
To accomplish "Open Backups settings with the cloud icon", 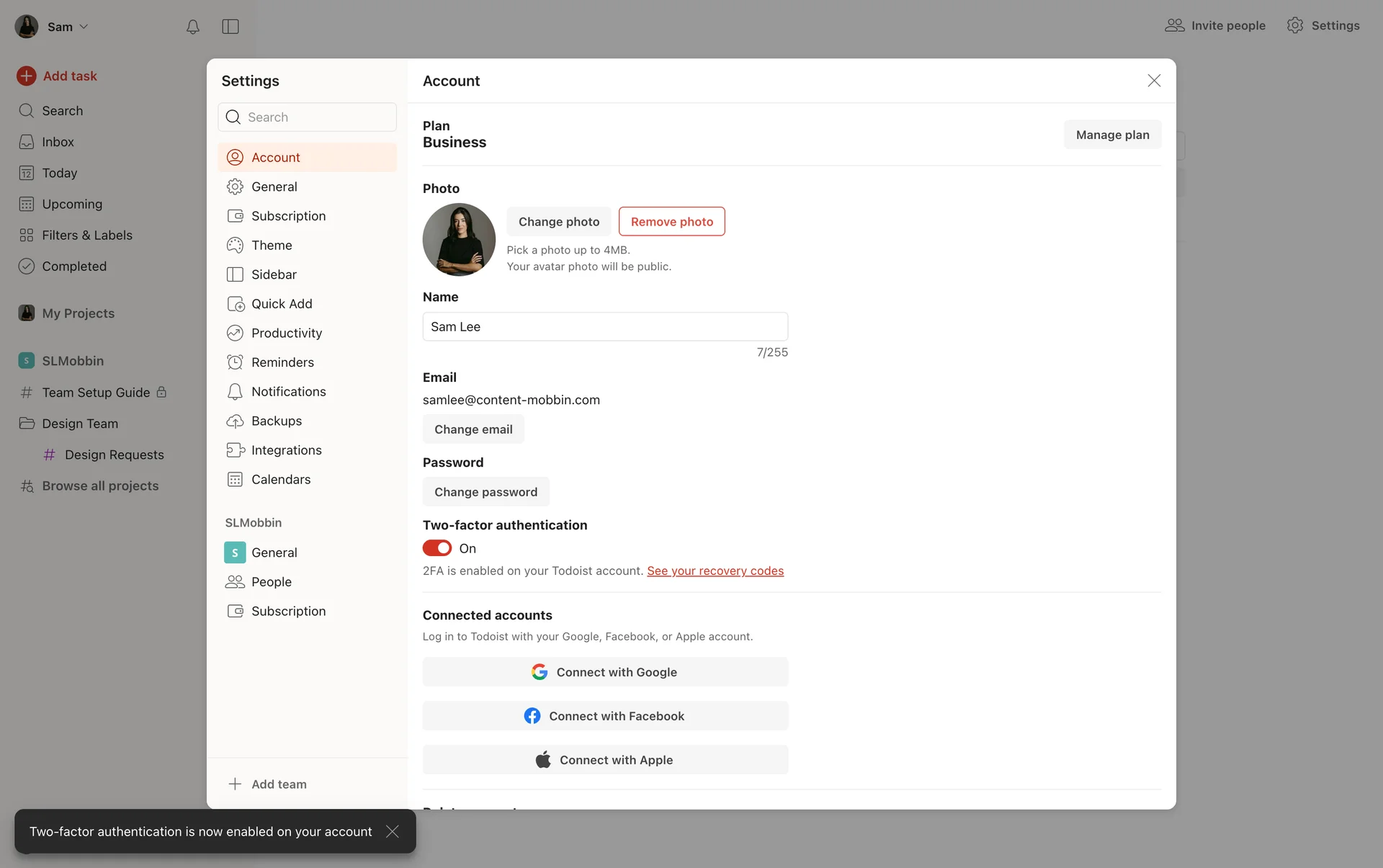I will tap(236, 421).
